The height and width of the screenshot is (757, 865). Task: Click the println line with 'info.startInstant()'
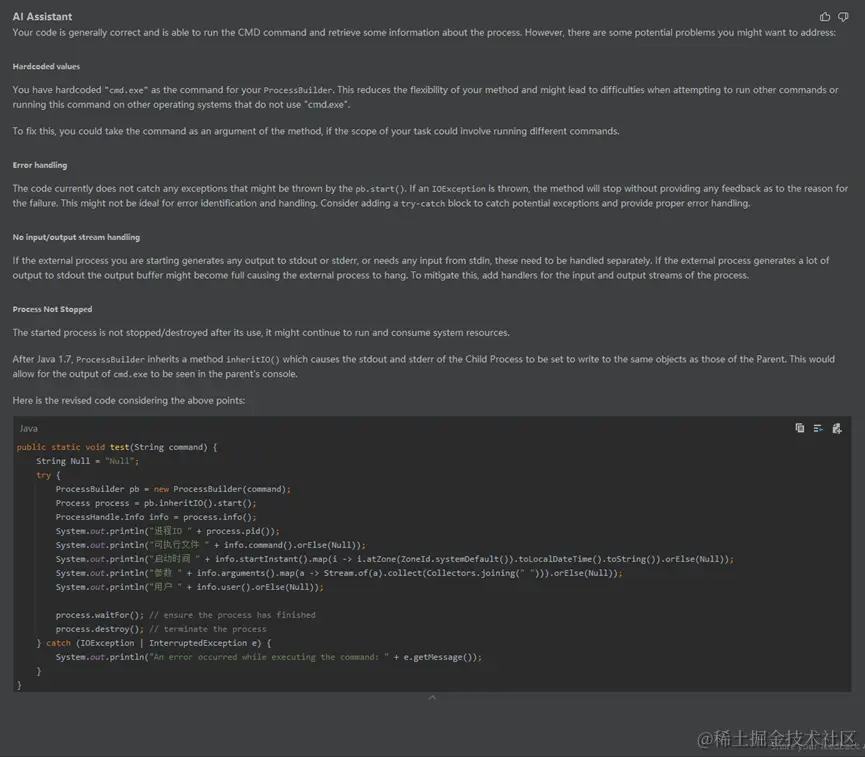point(395,559)
